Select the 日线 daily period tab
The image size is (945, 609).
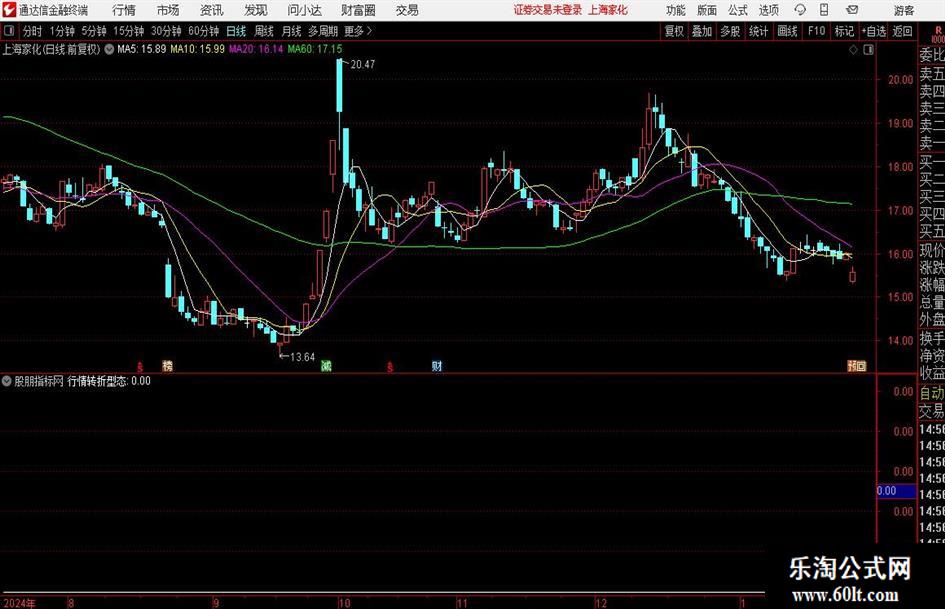pos(236,31)
